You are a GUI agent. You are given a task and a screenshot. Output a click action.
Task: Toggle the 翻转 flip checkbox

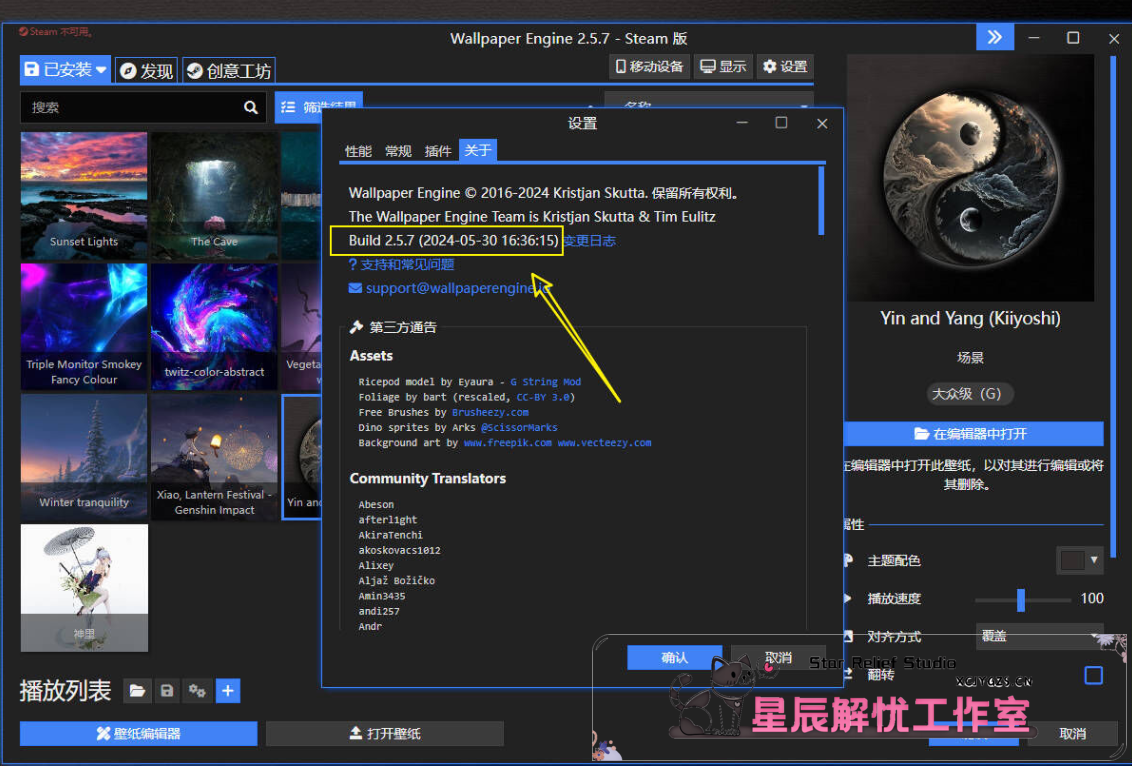(x=1094, y=675)
